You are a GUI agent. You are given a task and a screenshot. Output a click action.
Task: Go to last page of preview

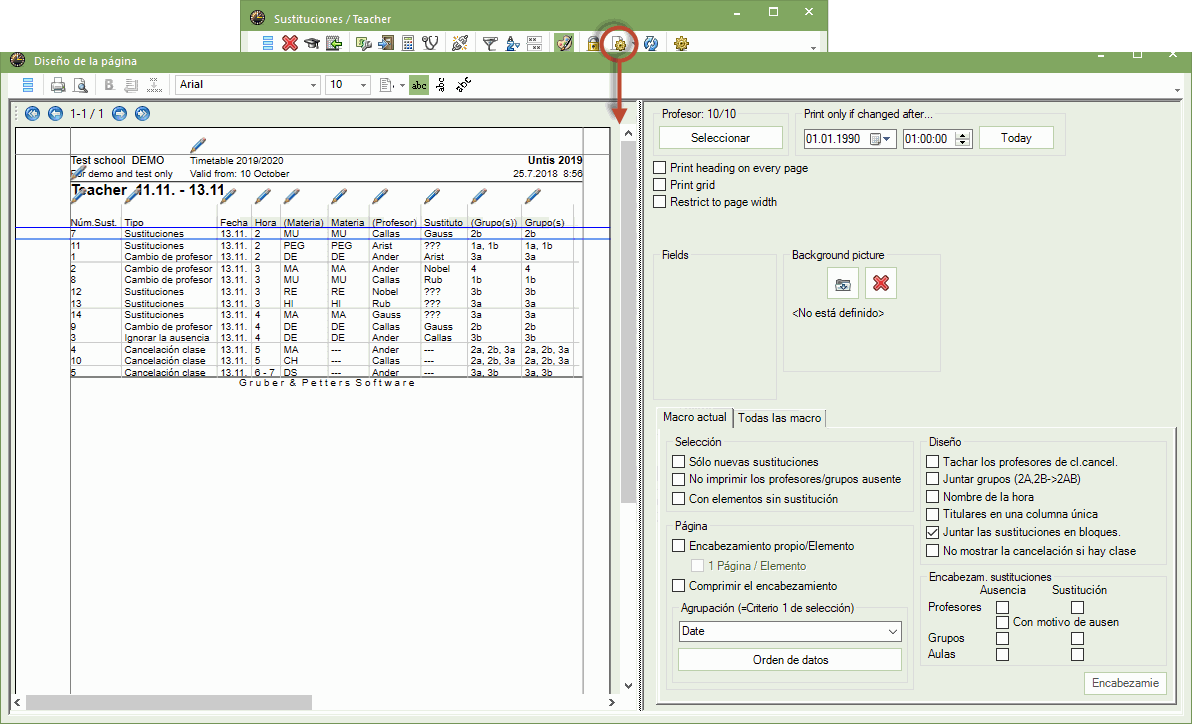pos(142,113)
